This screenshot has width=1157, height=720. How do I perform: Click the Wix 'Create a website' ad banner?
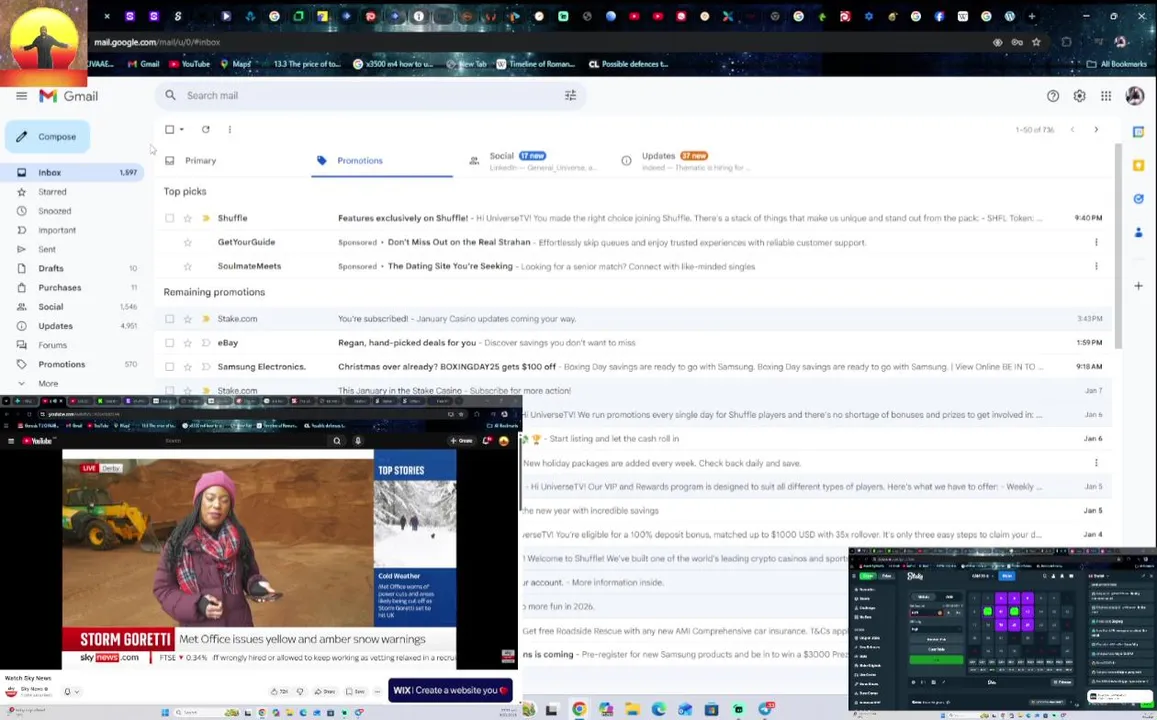click(450, 690)
